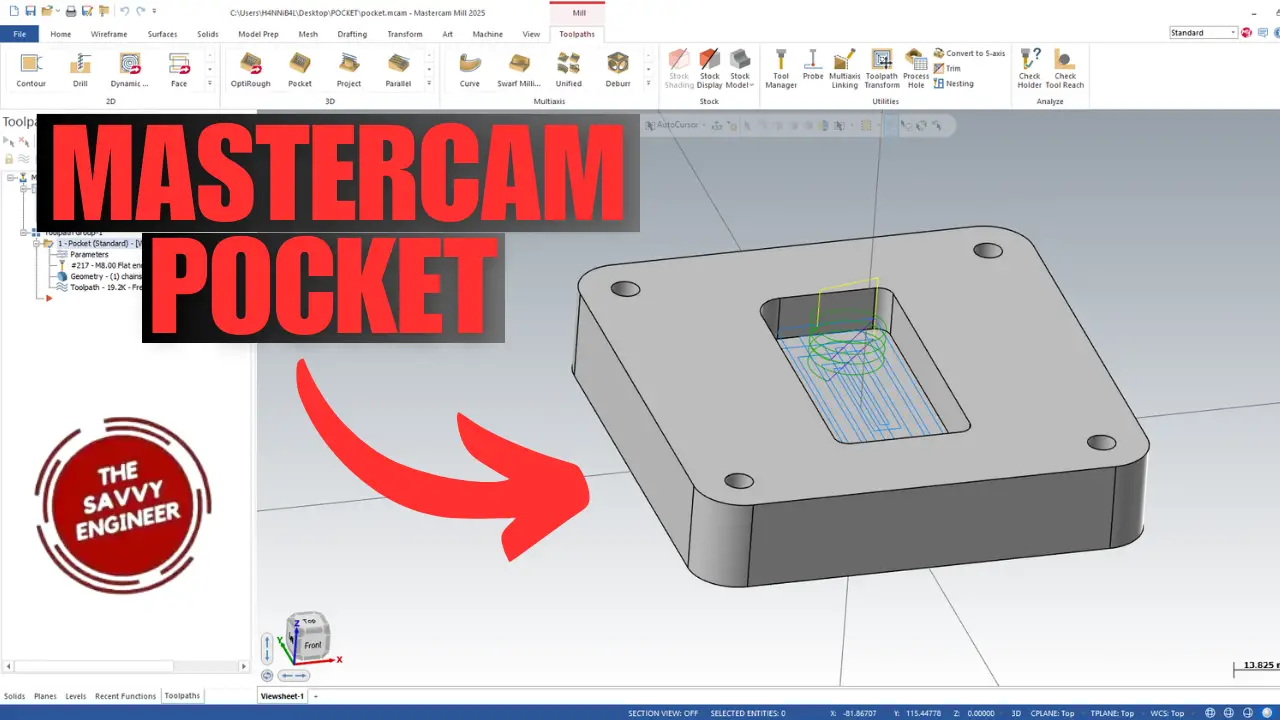Switch to the Levels manager tab
This screenshot has height=720, width=1280.
[x=76, y=696]
